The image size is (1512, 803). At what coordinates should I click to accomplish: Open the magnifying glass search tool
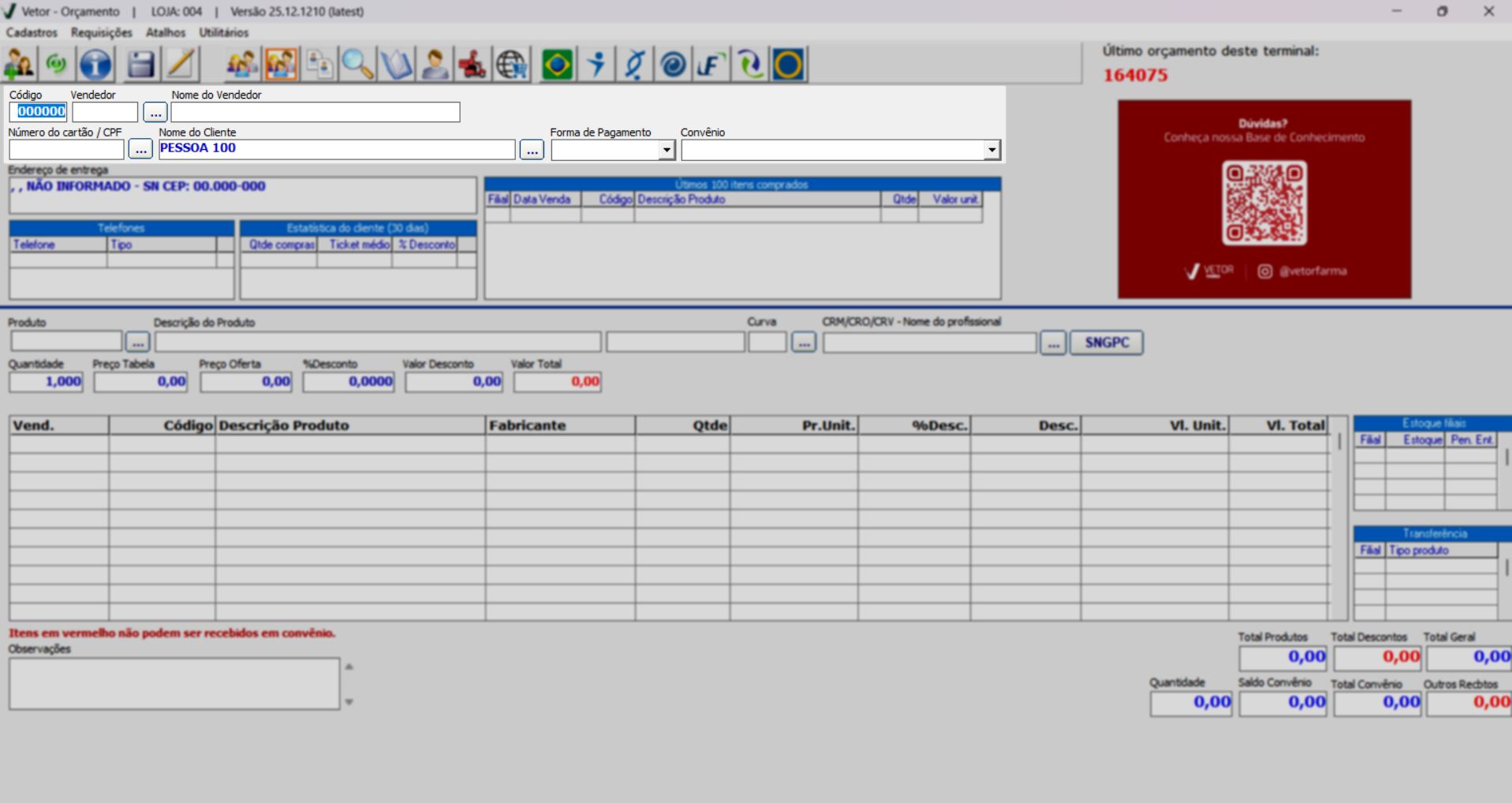(357, 64)
